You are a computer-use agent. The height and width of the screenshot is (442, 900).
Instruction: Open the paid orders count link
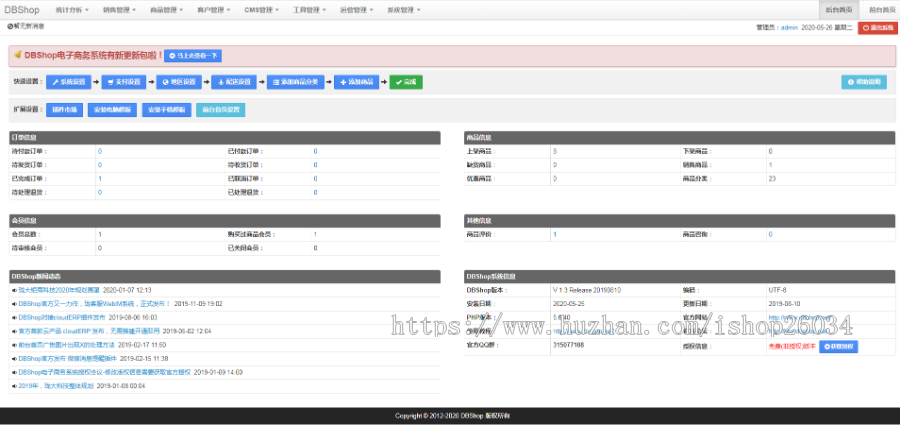(315, 152)
